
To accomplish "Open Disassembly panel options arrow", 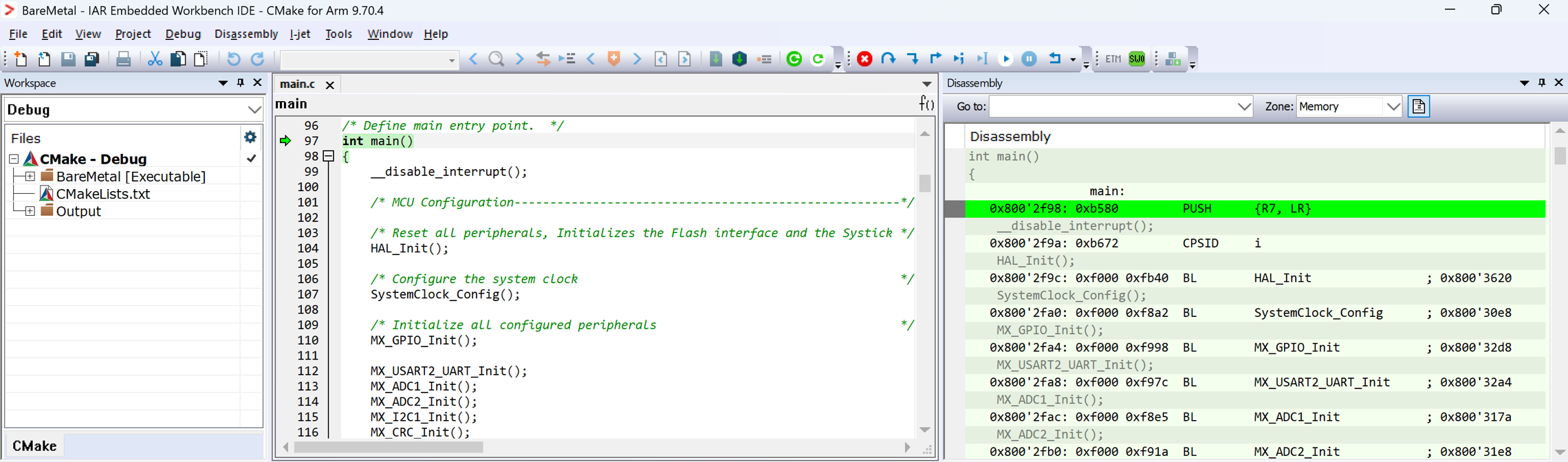I will pyautogui.click(x=1525, y=83).
